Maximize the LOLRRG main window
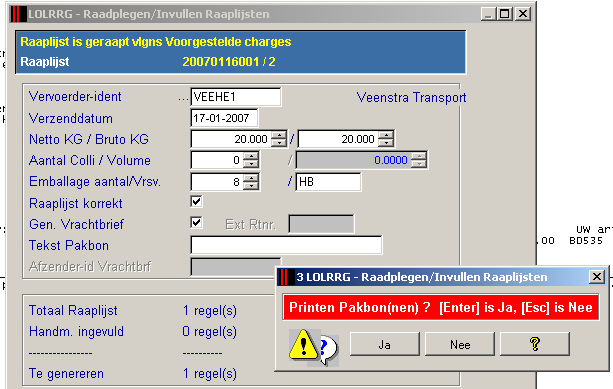Image resolution: width=613 pixels, height=389 pixels. click(505, 14)
